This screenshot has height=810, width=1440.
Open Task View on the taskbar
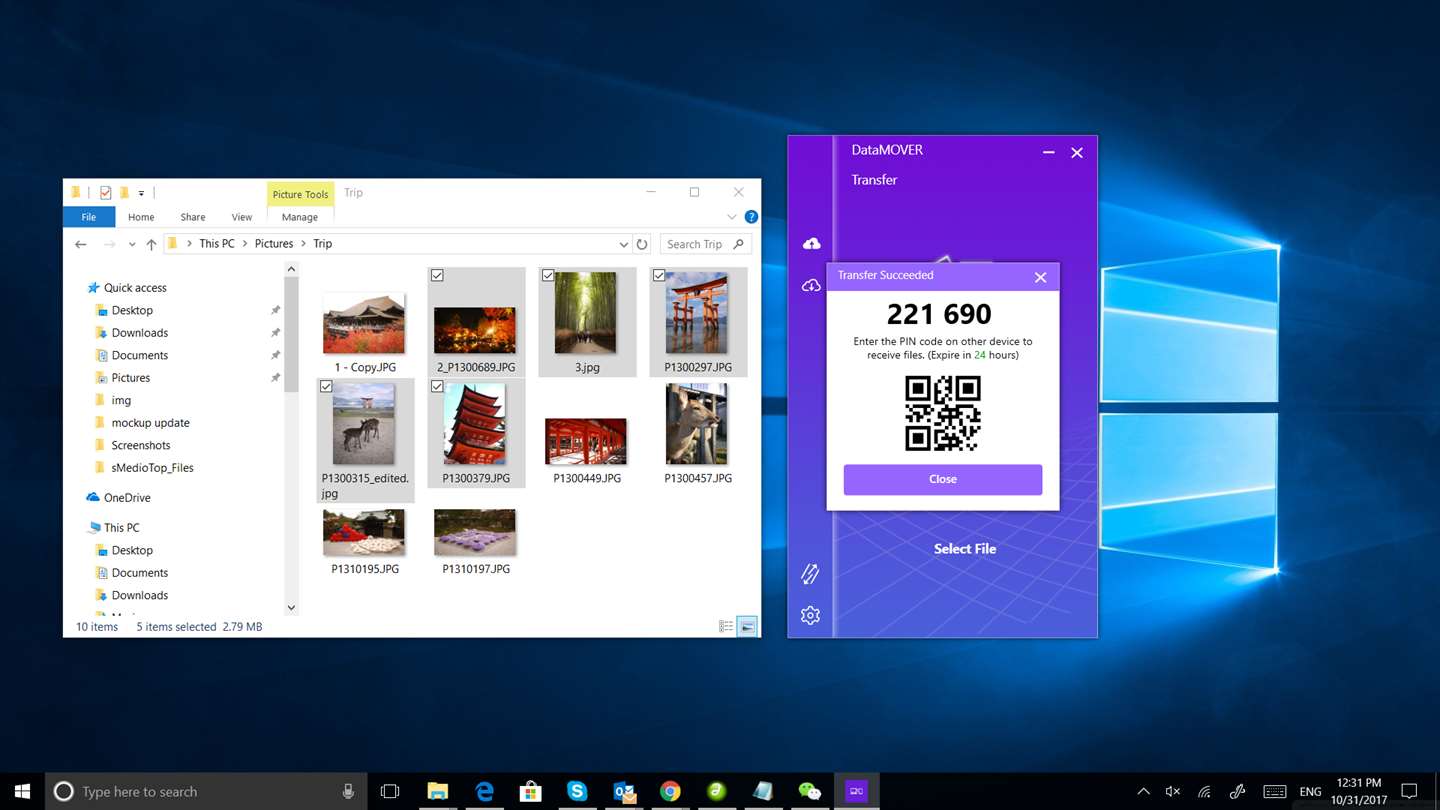pyautogui.click(x=390, y=791)
